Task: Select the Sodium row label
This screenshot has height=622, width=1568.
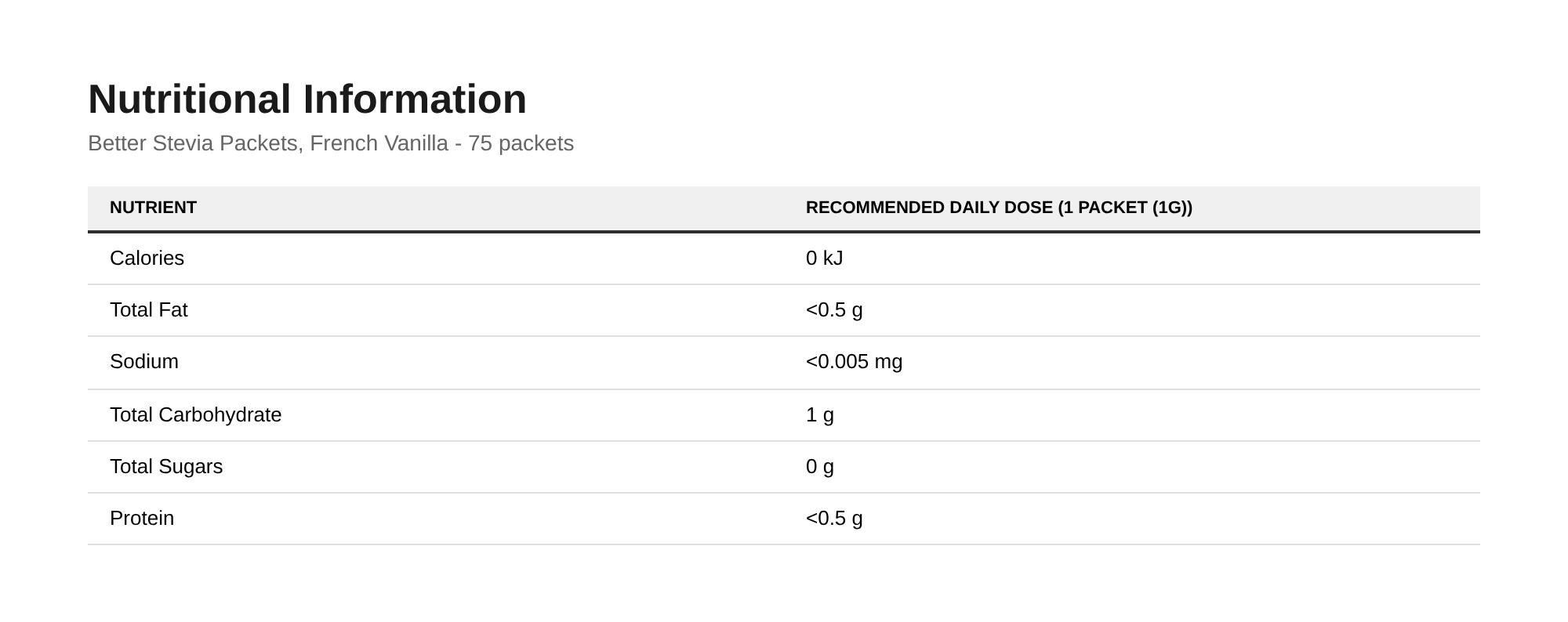Action: pos(144,361)
